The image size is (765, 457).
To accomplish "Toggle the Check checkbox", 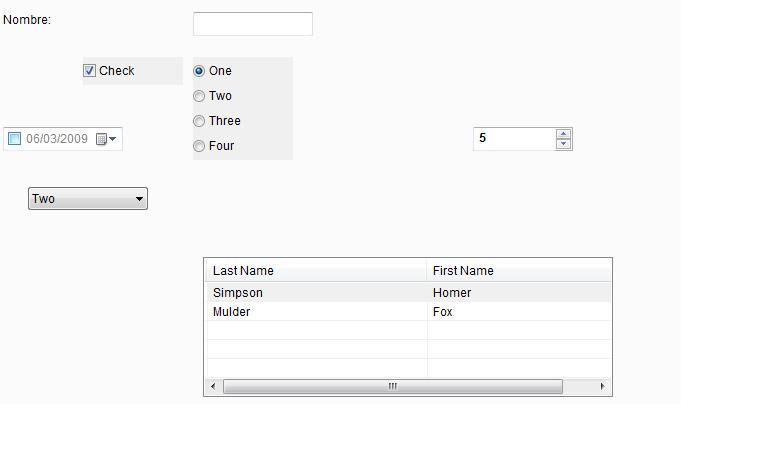I will 89,71.
